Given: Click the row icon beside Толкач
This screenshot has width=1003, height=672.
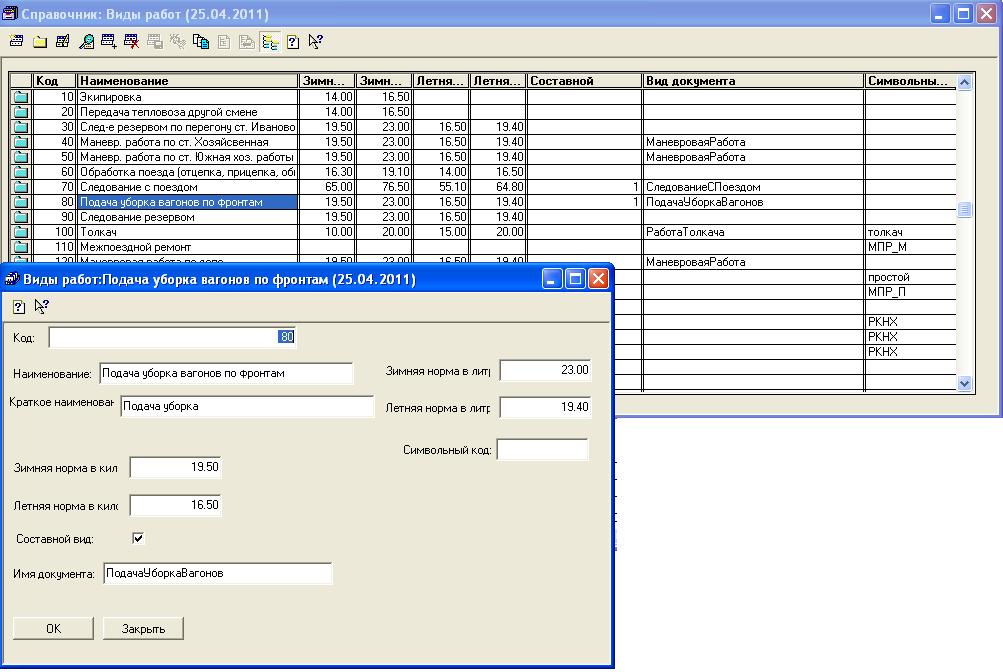Looking at the screenshot, I should click(x=21, y=231).
